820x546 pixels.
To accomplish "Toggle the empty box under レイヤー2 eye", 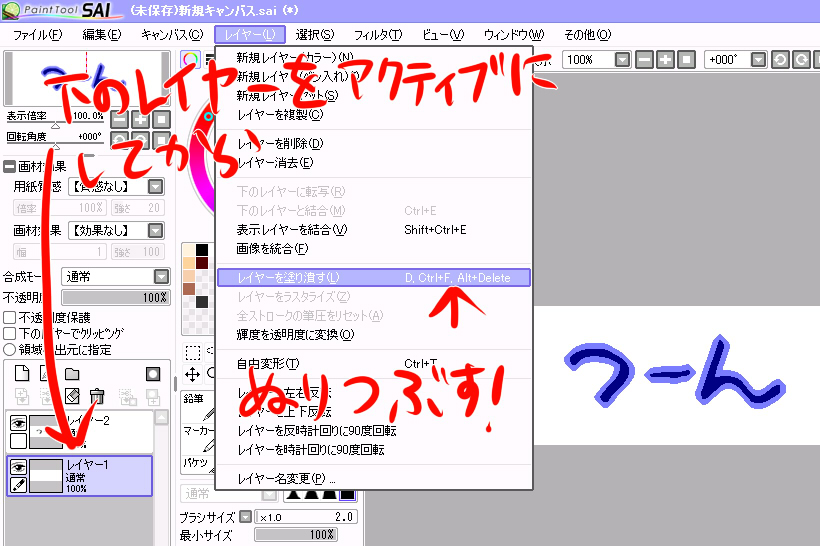I will (x=18, y=441).
